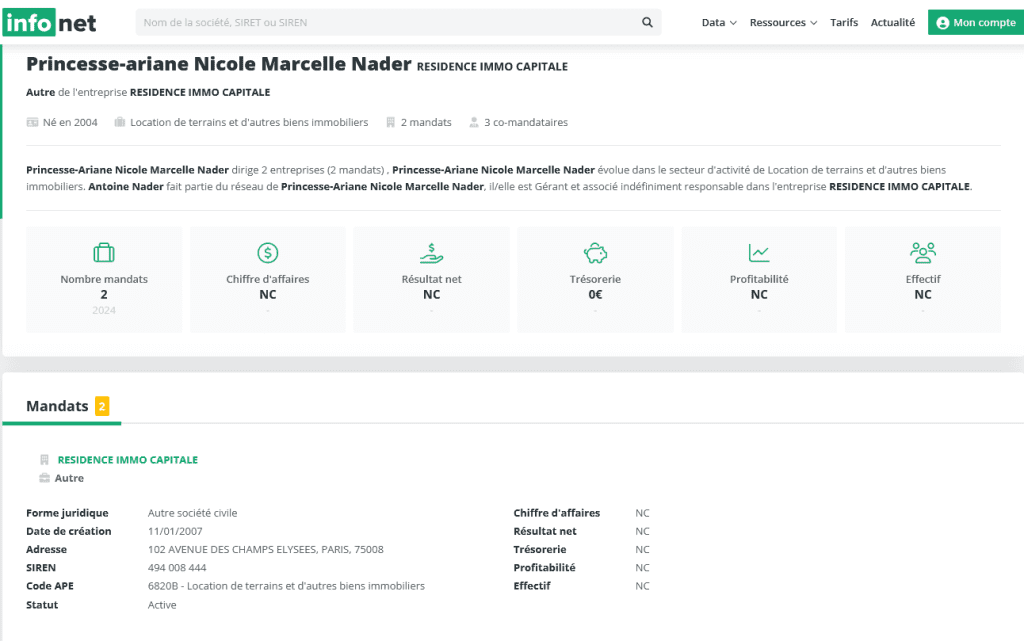The image size is (1024, 641).
Task: Click the dollar coin icon for Chiffre d'affaires
Action: (268, 253)
